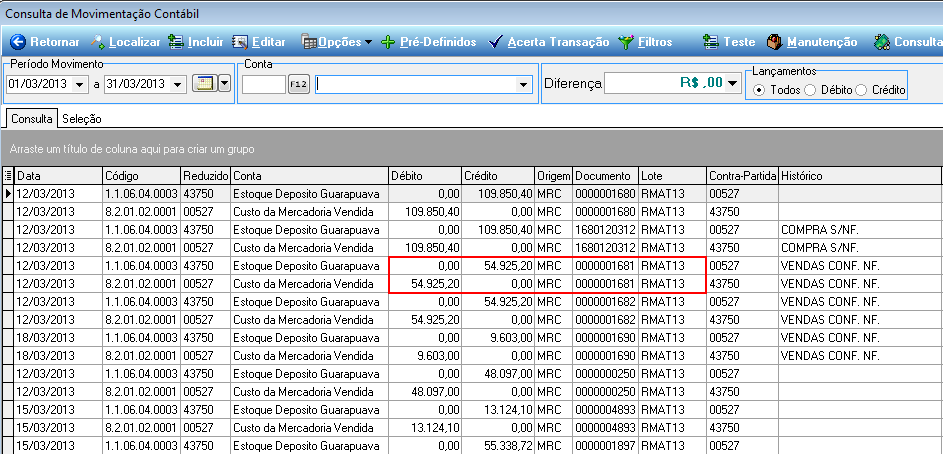Viewport: 943px width, 454px height.
Task: Click the Lote column header
Action: click(x=672, y=176)
